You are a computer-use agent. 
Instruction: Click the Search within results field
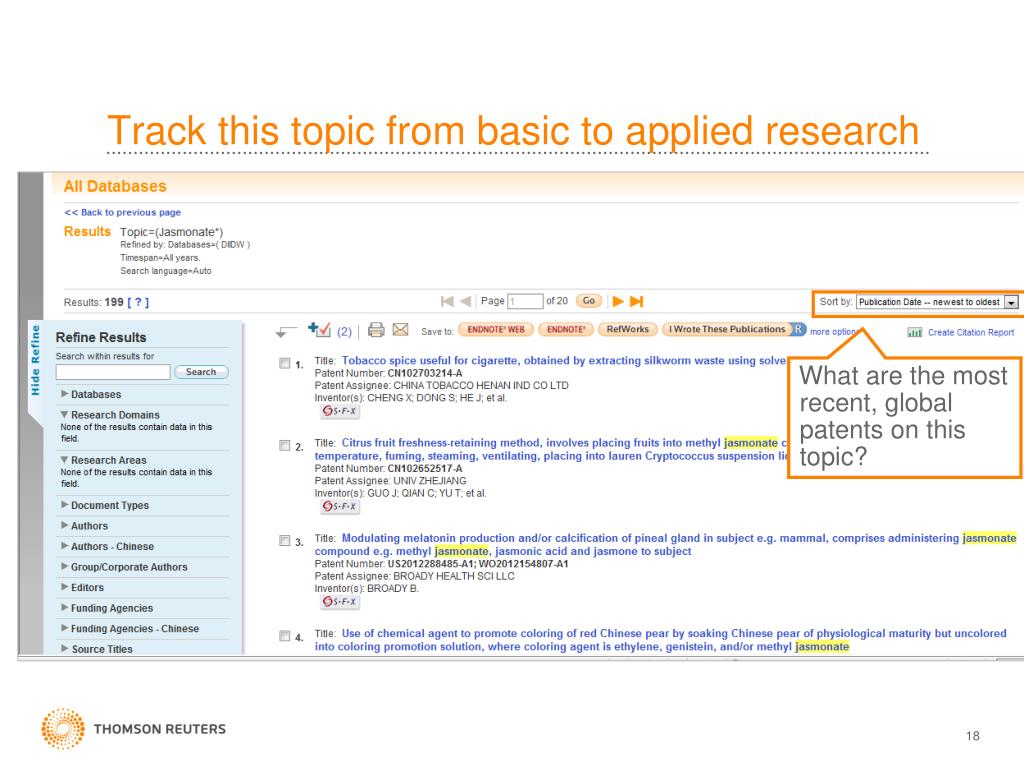(x=113, y=372)
